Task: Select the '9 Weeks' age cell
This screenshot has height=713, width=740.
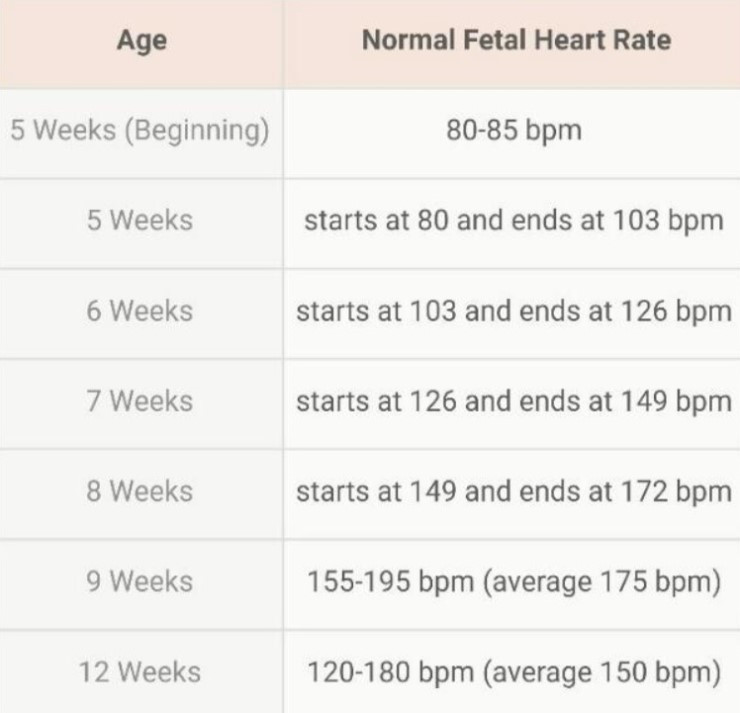Action: 140,581
